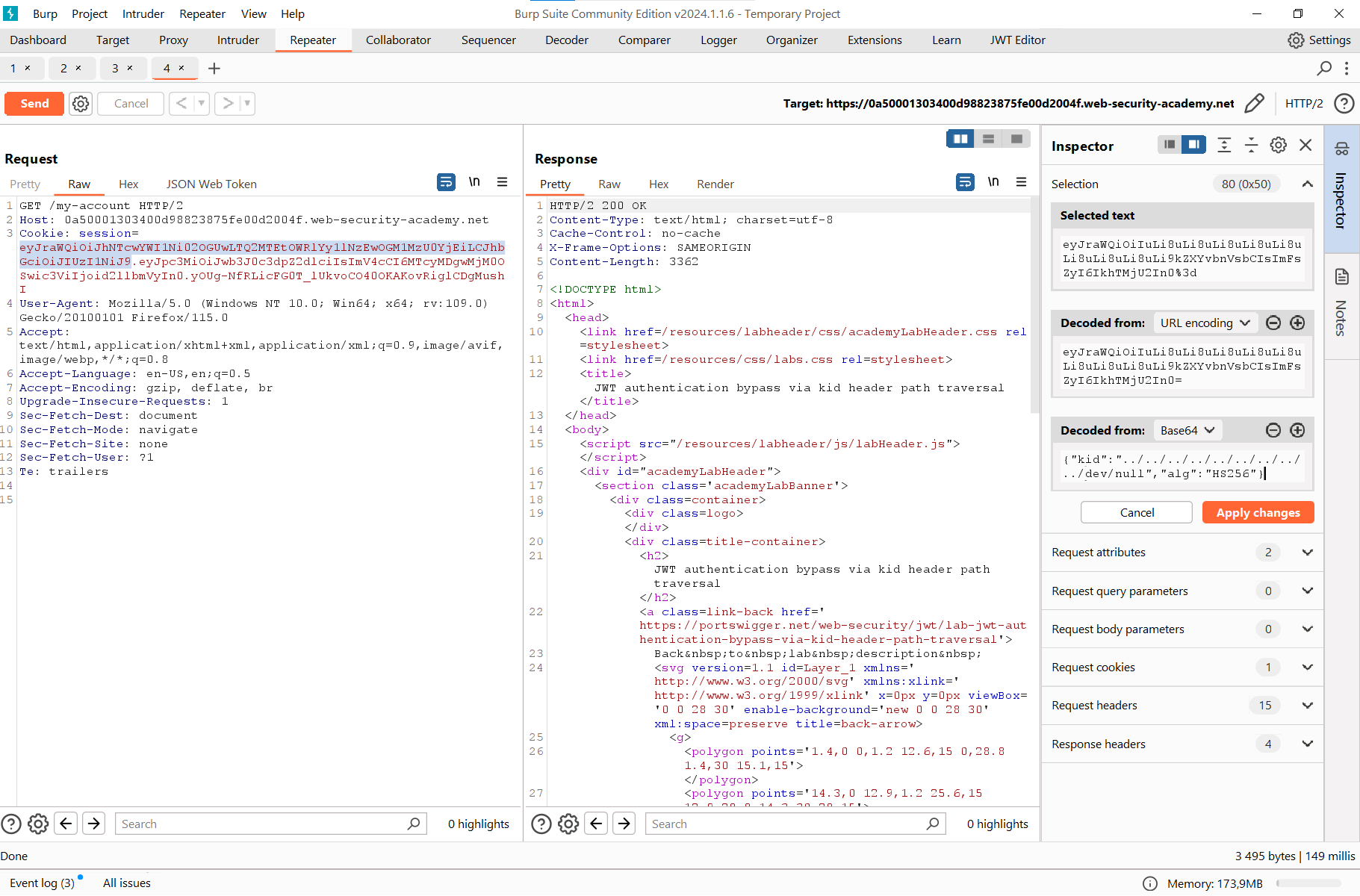
Task: Open the Intruder menu in menu bar
Action: pyautogui.click(x=143, y=14)
